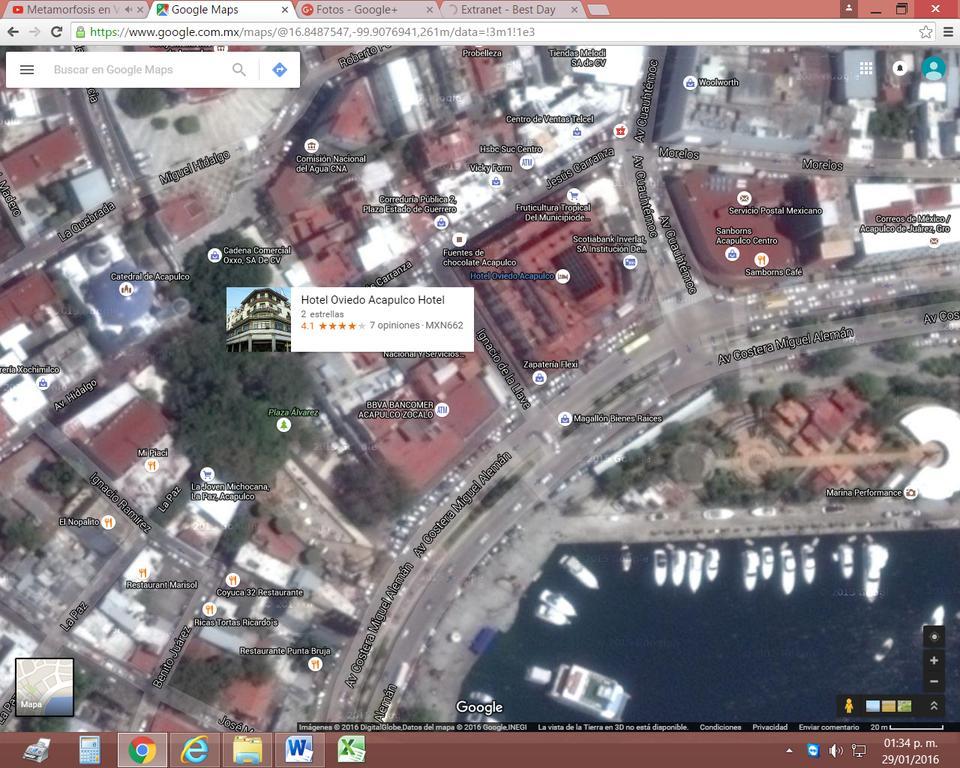
Task: Open the Google account avatar
Action: pos(934,68)
